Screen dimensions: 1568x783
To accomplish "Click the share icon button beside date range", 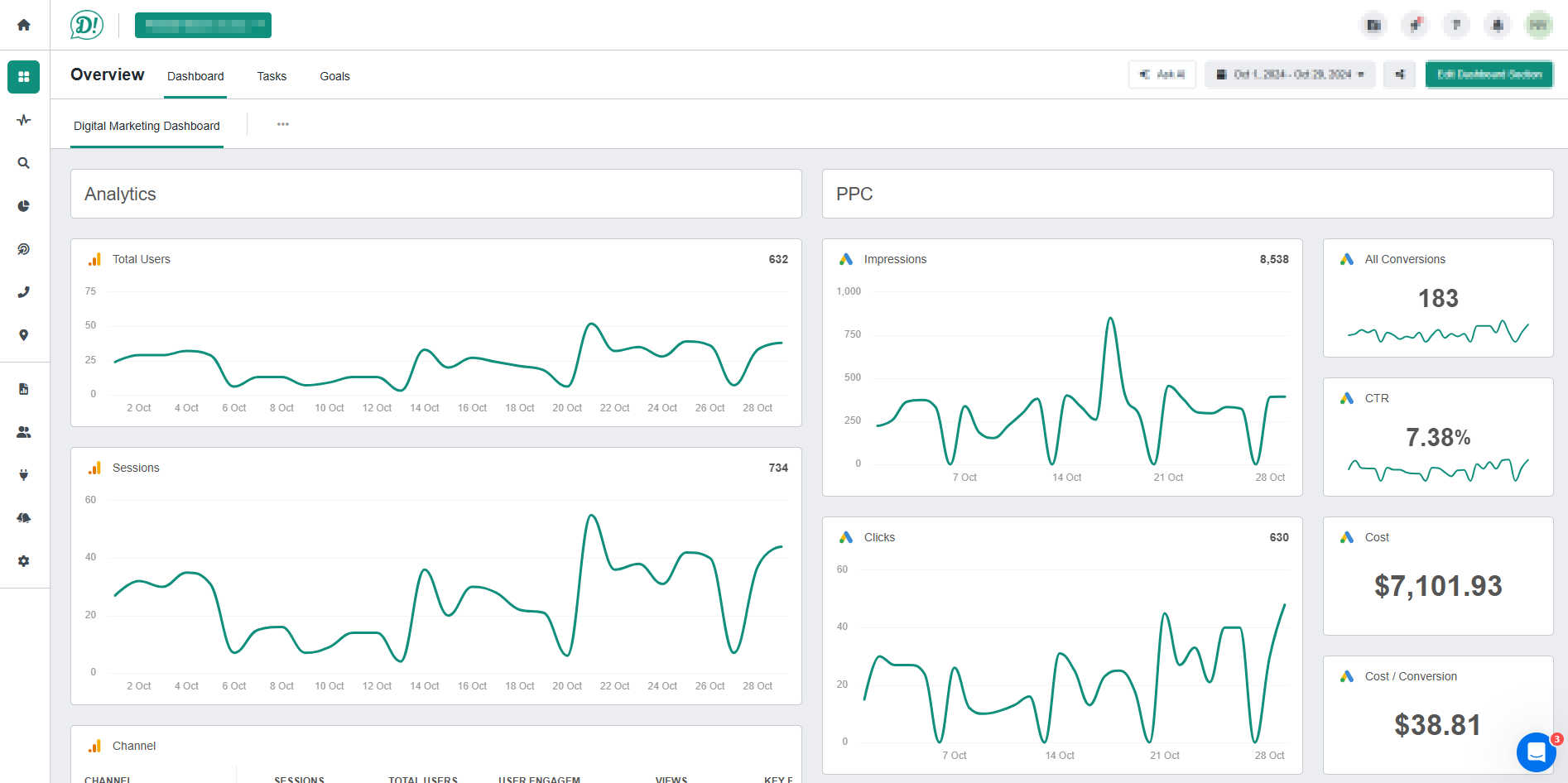I will pyautogui.click(x=1400, y=74).
